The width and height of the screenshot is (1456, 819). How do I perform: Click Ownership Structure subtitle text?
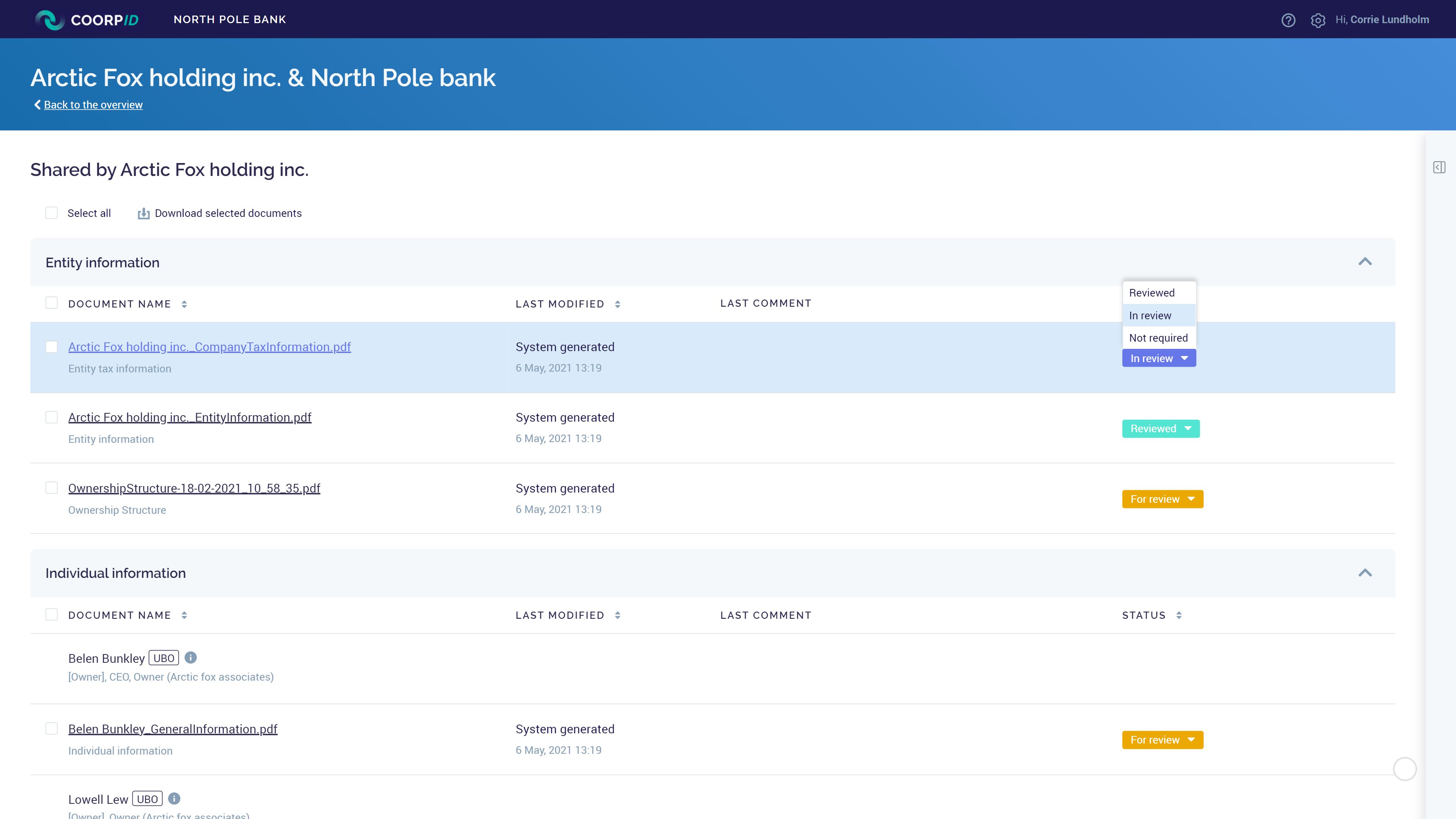click(117, 510)
